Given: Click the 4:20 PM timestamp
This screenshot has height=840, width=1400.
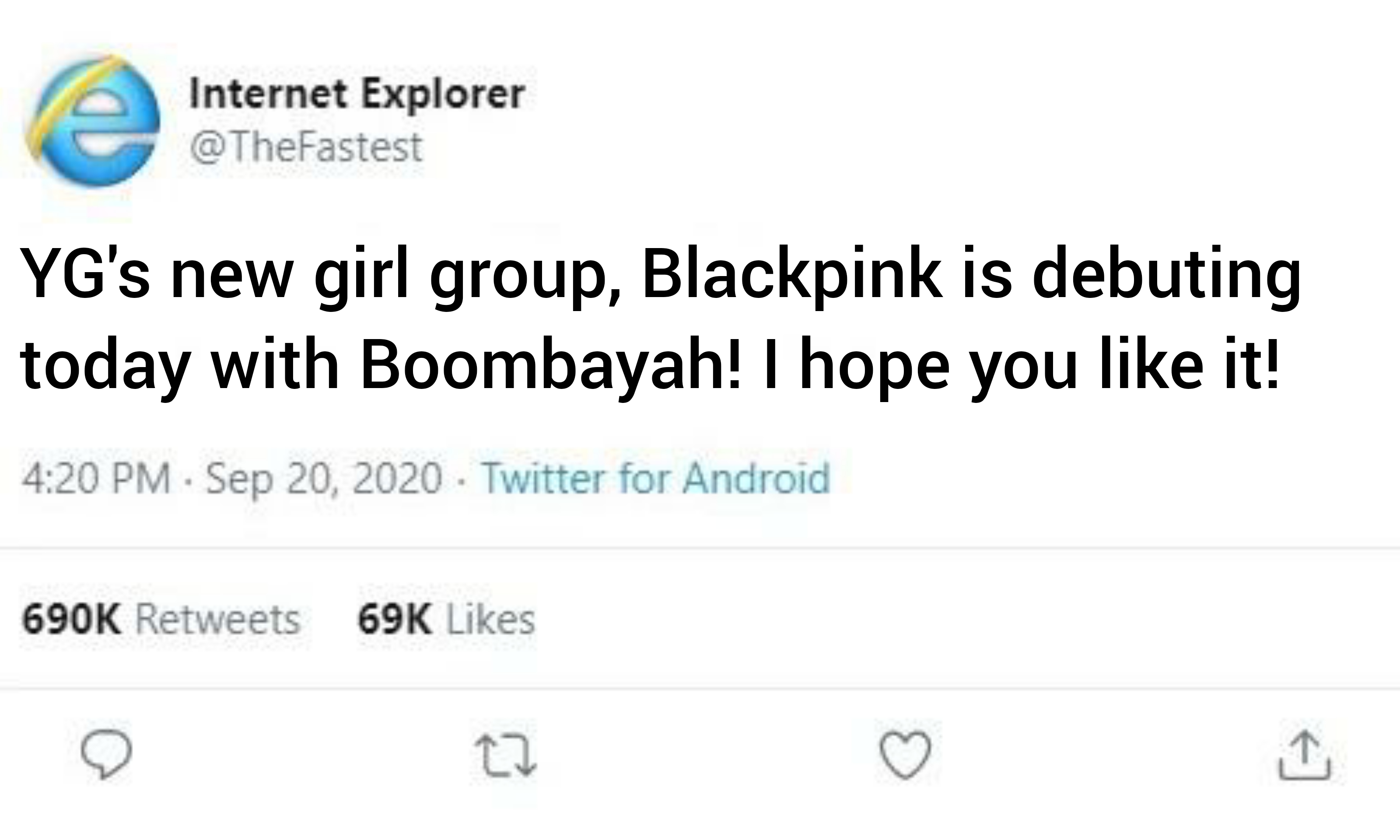Looking at the screenshot, I should (x=96, y=479).
